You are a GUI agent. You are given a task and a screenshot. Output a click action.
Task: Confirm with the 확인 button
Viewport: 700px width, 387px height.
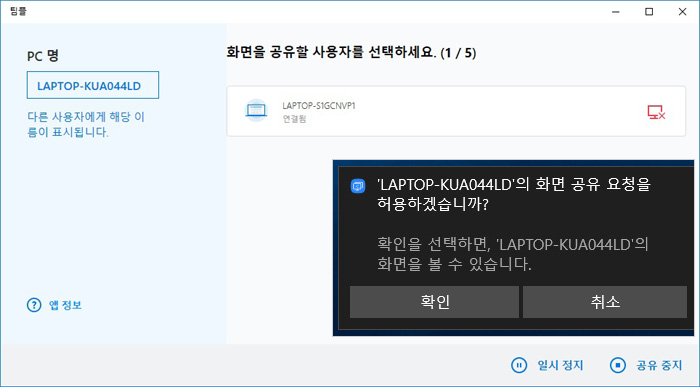[x=434, y=302]
